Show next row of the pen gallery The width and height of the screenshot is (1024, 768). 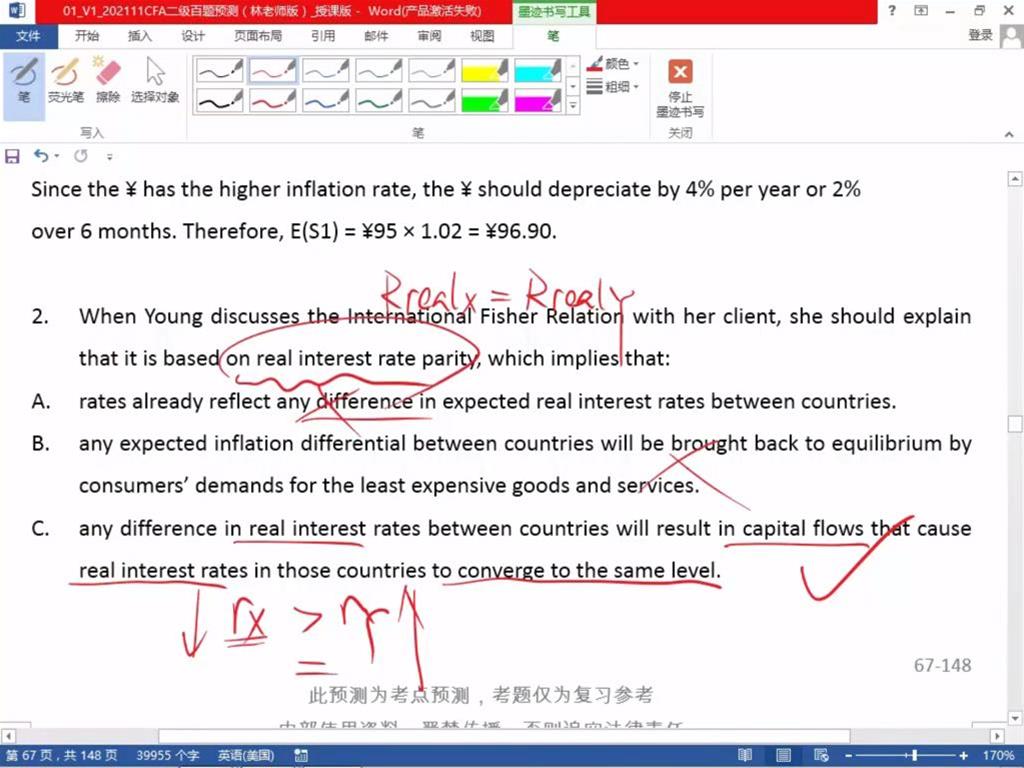pos(573,86)
